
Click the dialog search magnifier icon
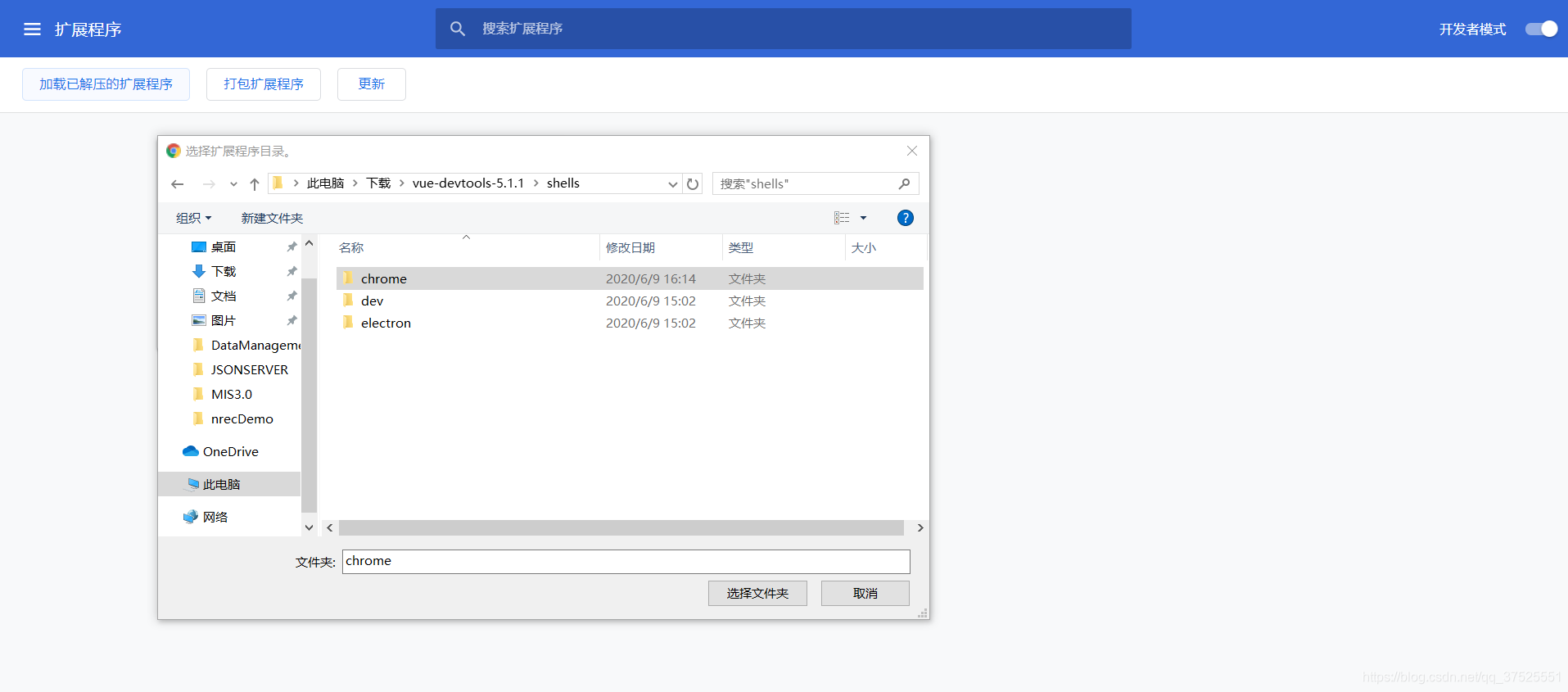pyautogui.click(x=904, y=183)
